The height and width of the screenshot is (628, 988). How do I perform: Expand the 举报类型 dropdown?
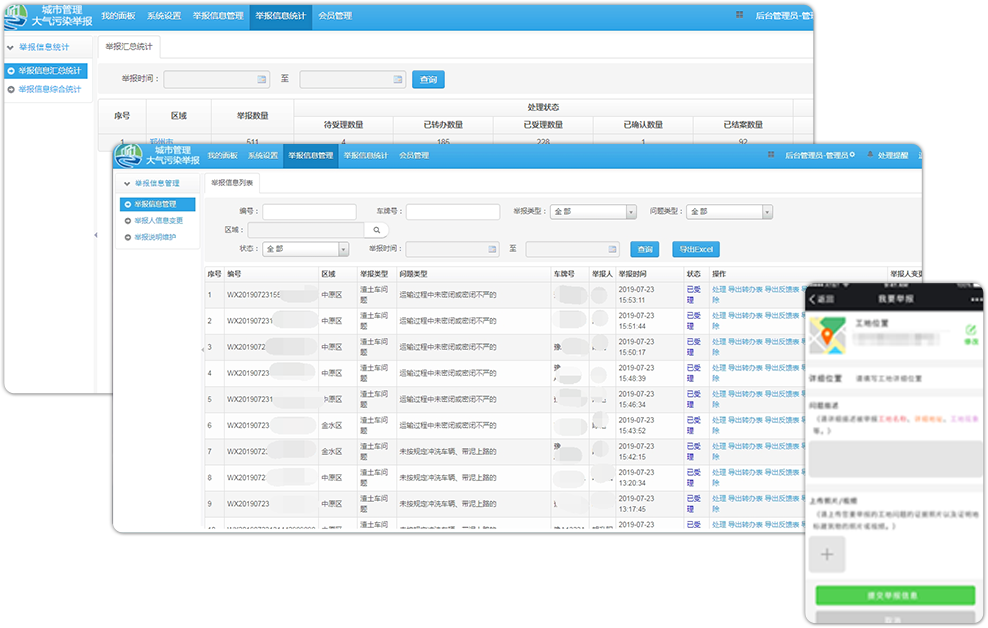point(631,212)
